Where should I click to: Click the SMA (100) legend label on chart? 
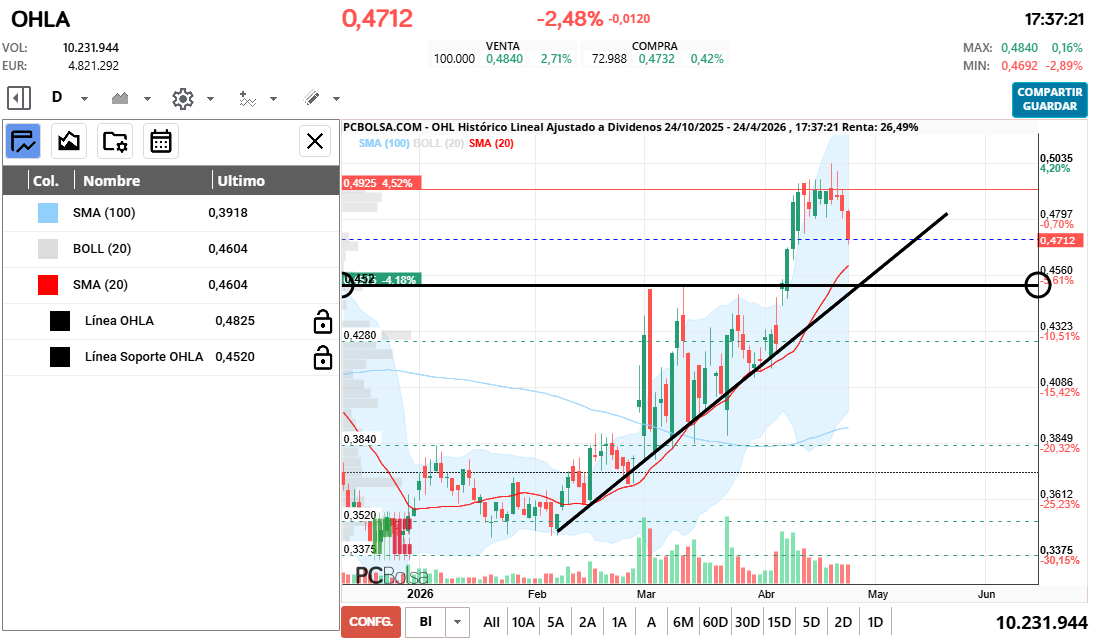384,144
